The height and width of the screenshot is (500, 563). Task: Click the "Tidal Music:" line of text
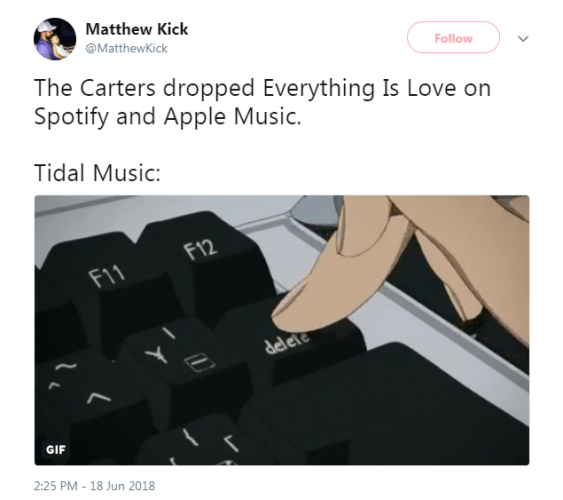point(97,173)
